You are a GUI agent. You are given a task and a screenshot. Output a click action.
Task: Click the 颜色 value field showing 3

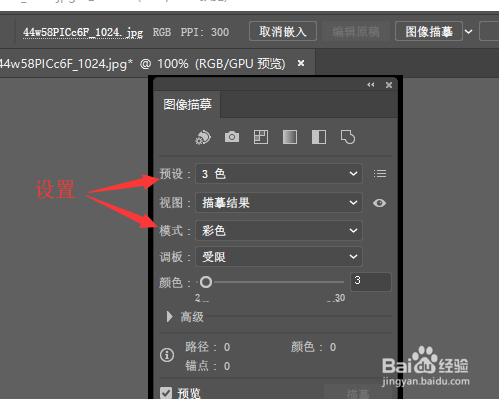click(x=371, y=282)
